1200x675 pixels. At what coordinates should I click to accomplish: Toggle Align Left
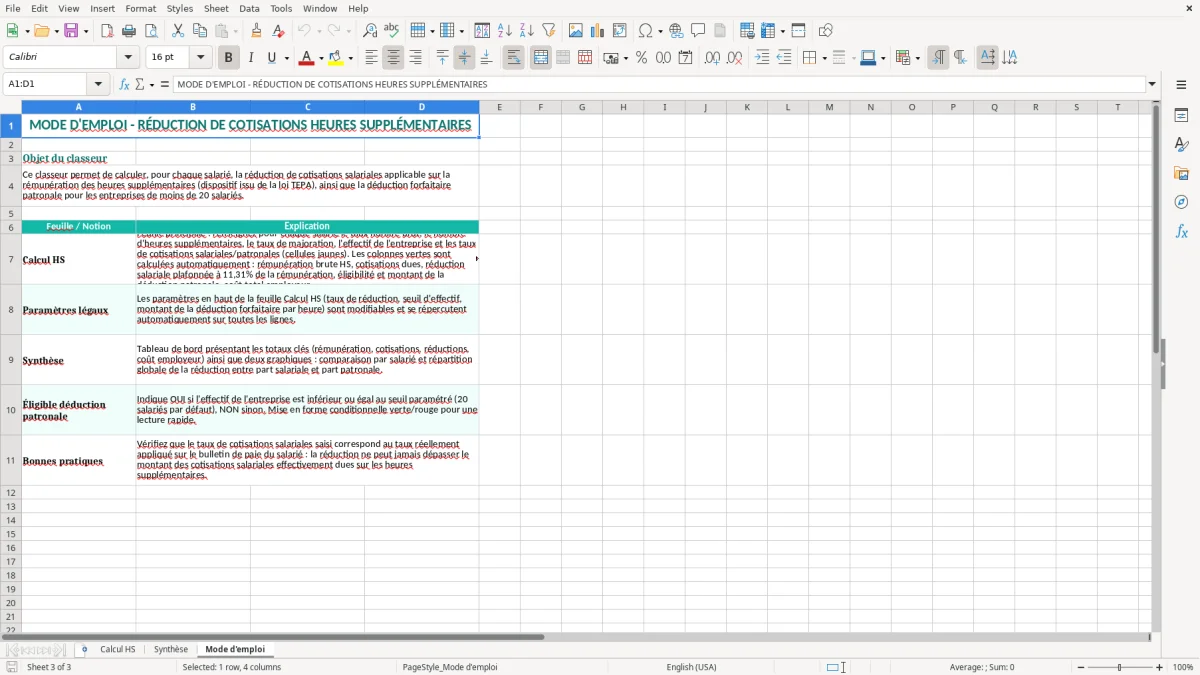(371, 58)
